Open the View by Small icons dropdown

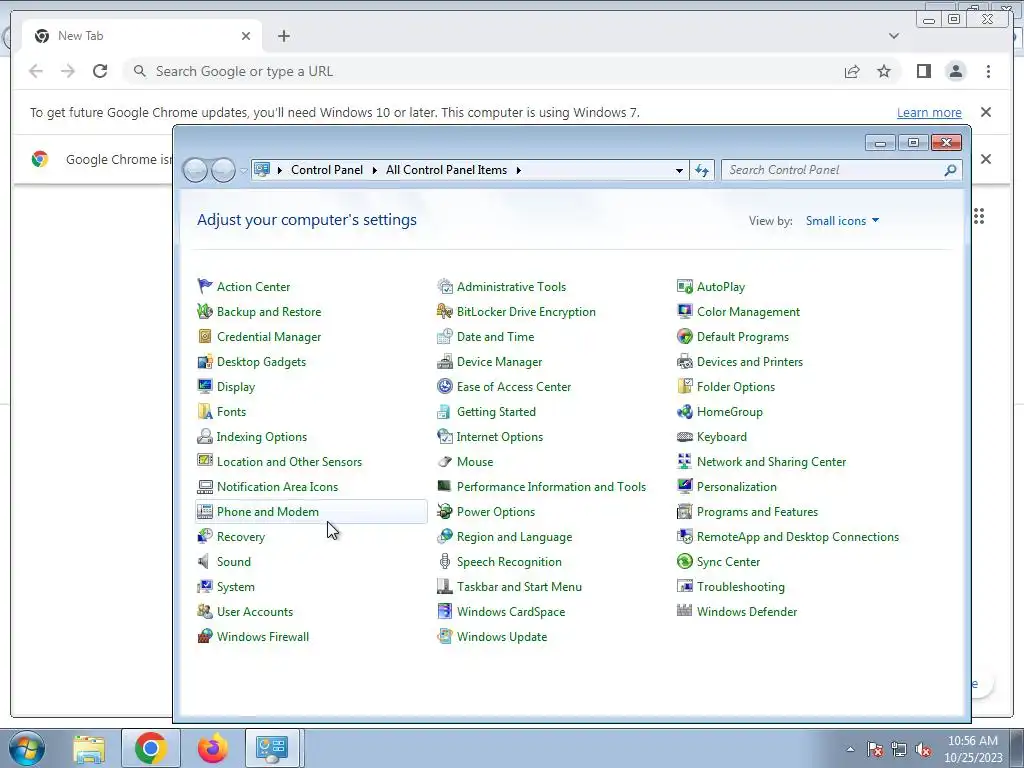(x=842, y=221)
